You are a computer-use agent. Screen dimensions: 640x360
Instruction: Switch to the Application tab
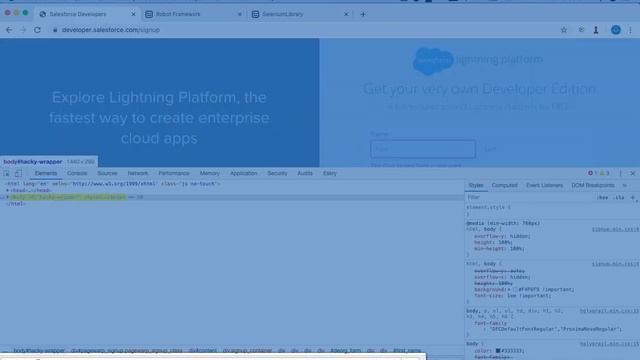[243, 173]
